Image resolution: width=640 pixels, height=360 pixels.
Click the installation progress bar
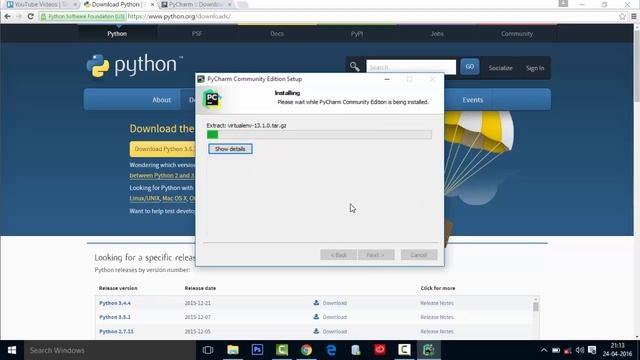pyautogui.click(x=319, y=135)
